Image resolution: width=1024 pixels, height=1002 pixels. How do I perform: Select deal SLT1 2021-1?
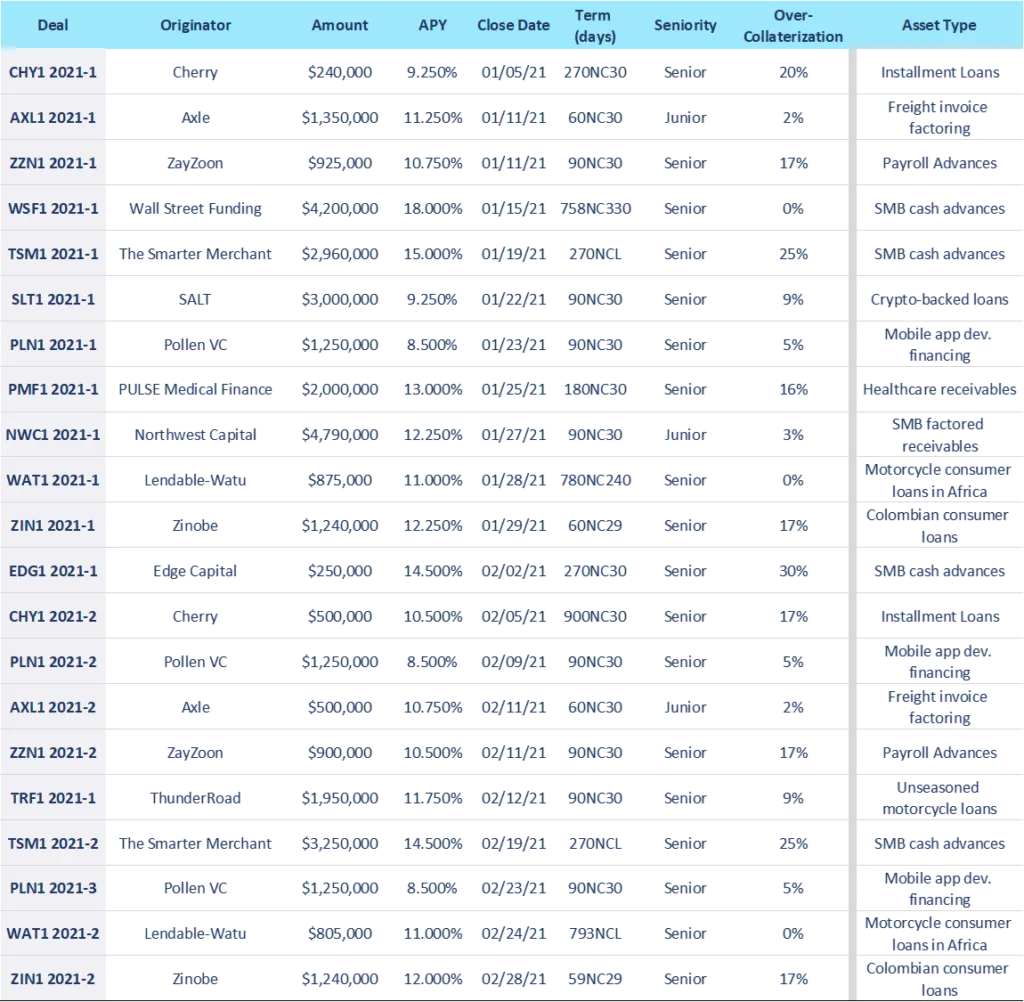coord(53,299)
